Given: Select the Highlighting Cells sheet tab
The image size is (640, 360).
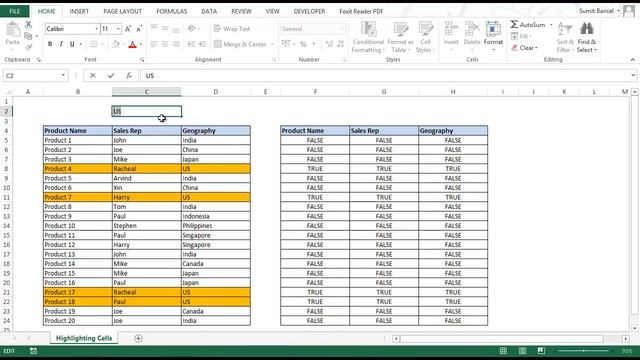Looking at the screenshot, I should point(84,338).
